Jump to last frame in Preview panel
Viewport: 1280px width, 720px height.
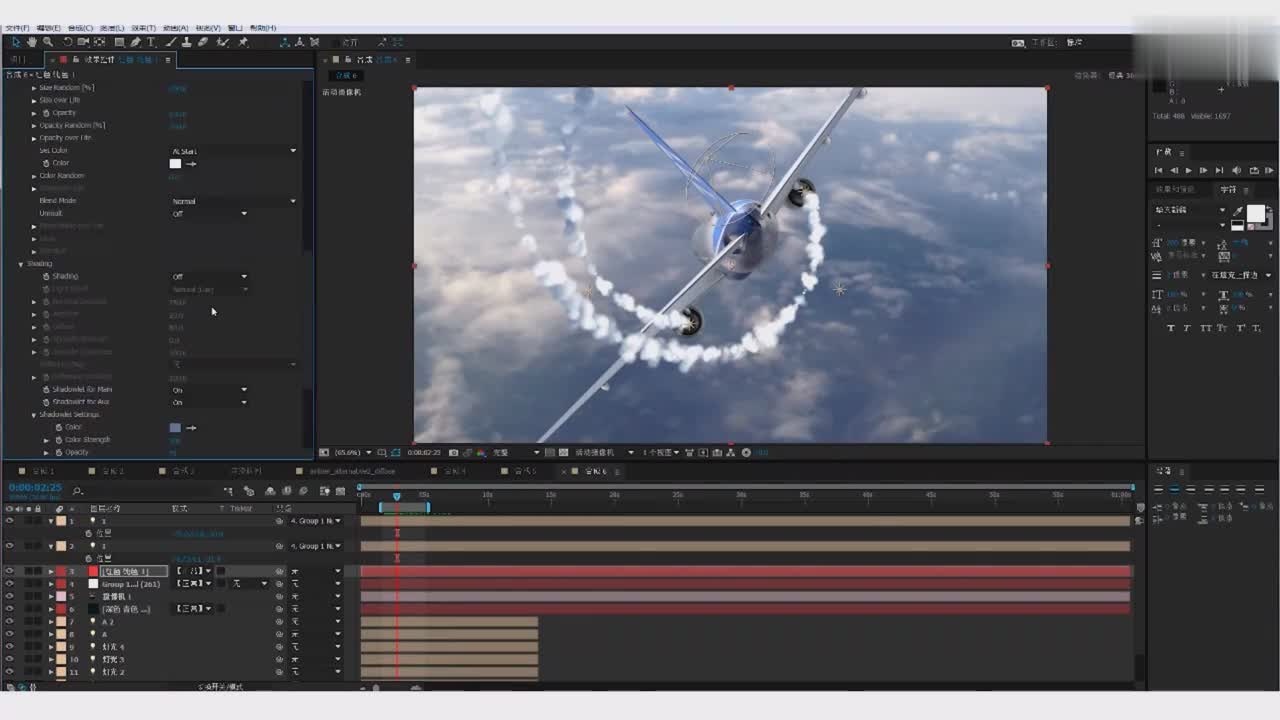click(1219, 170)
